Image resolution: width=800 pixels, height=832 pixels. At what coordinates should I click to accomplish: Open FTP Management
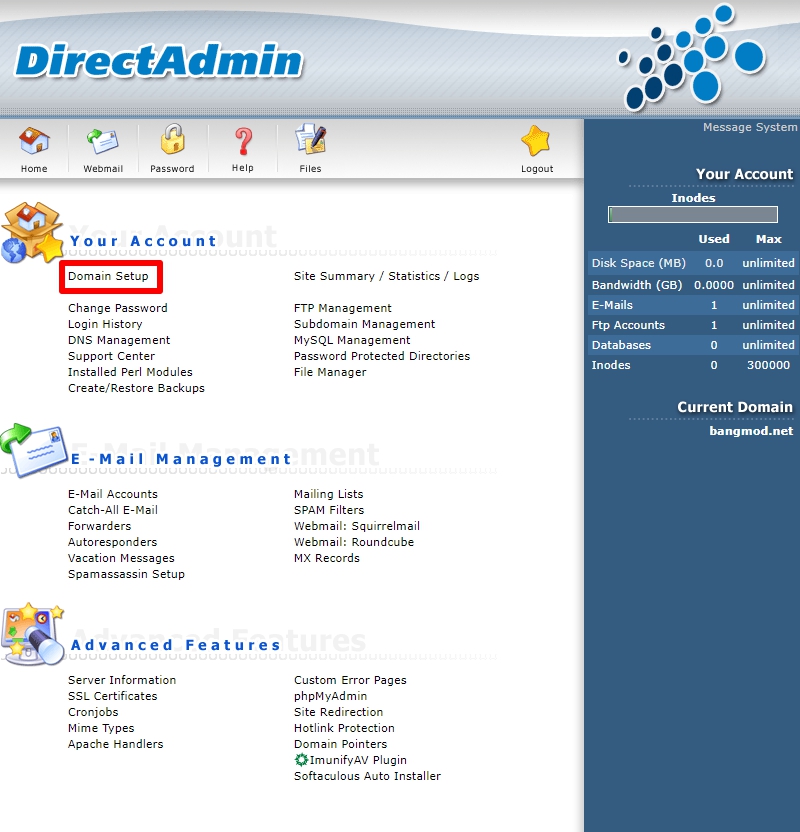tap(343, 308)
